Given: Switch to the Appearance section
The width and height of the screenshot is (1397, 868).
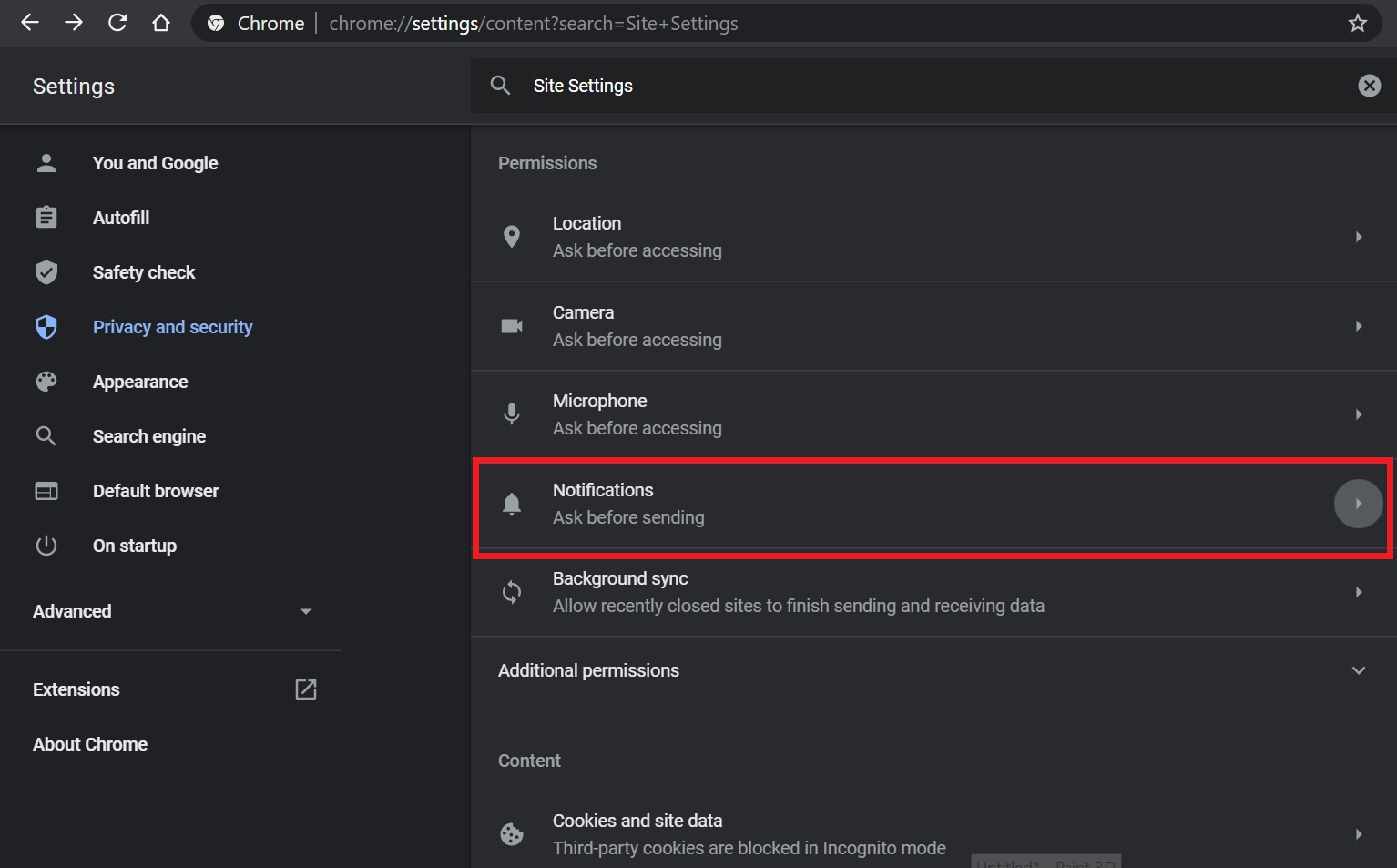Looking at the screenshot, I should (x=140, y=381).
